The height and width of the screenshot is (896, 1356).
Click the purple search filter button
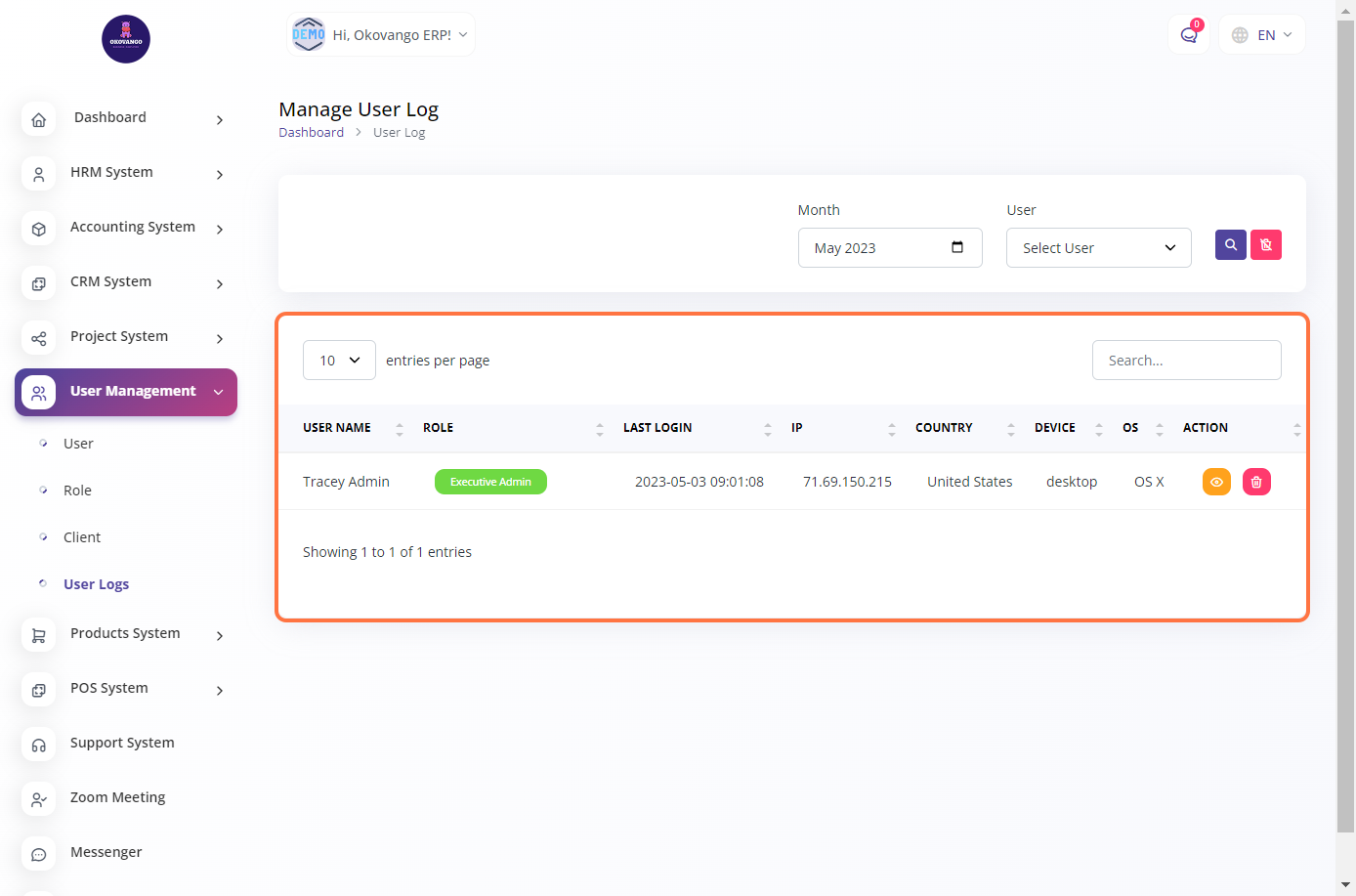pos(1230,244)
